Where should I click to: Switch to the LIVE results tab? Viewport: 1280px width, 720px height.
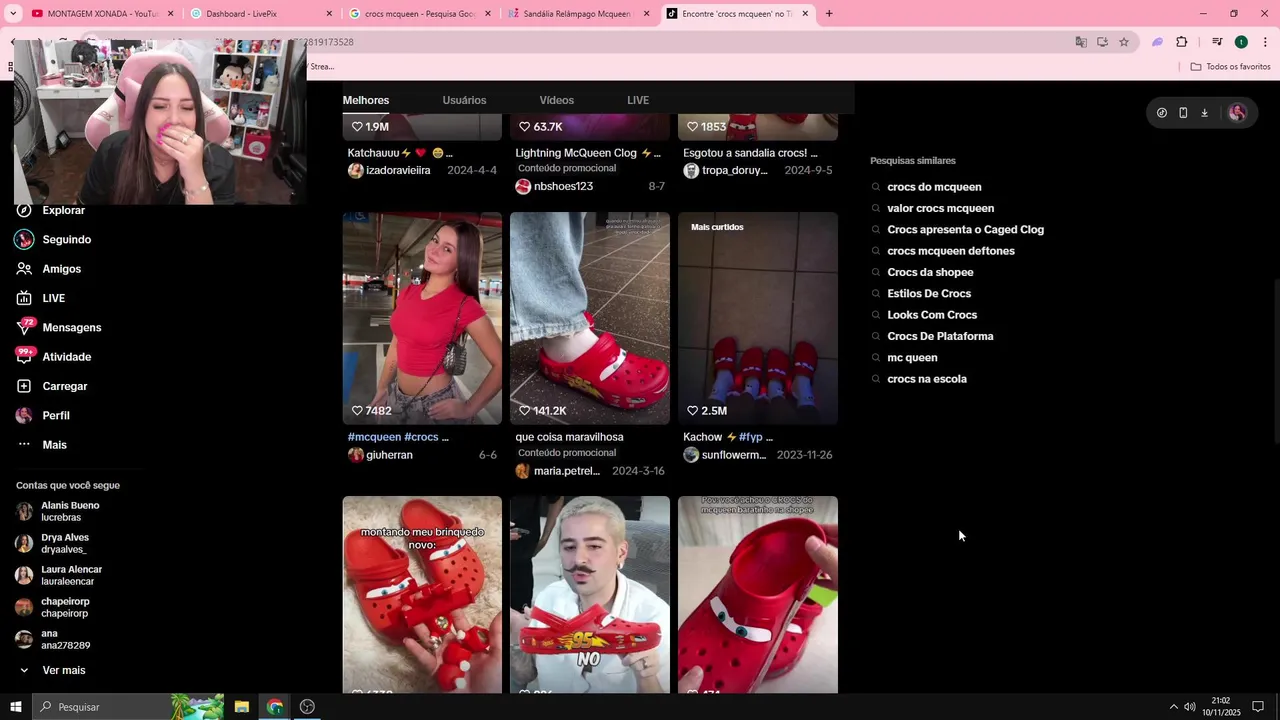tap(638, 100)
